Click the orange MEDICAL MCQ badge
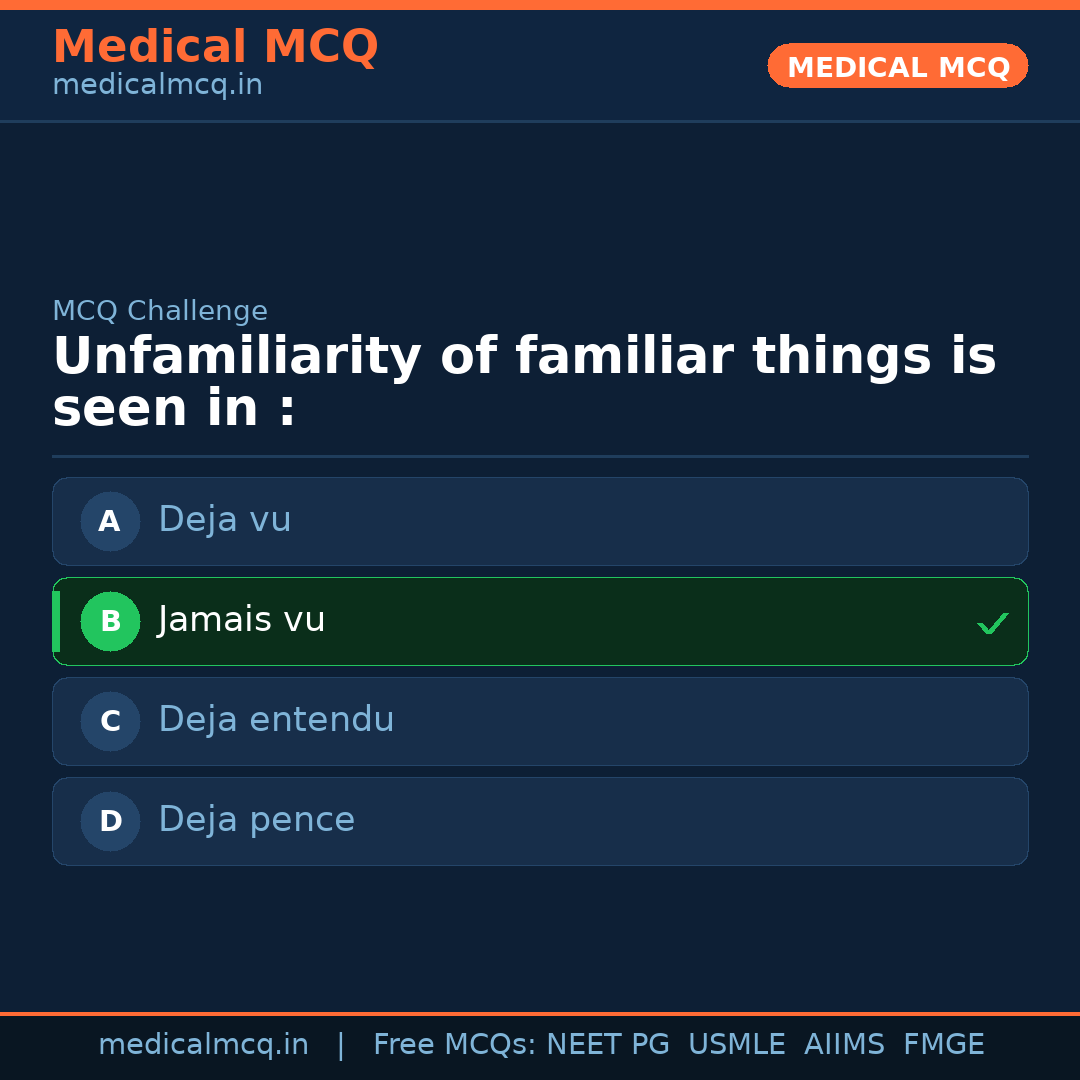Screen dimensions: 1080x1080 [897, 66]
